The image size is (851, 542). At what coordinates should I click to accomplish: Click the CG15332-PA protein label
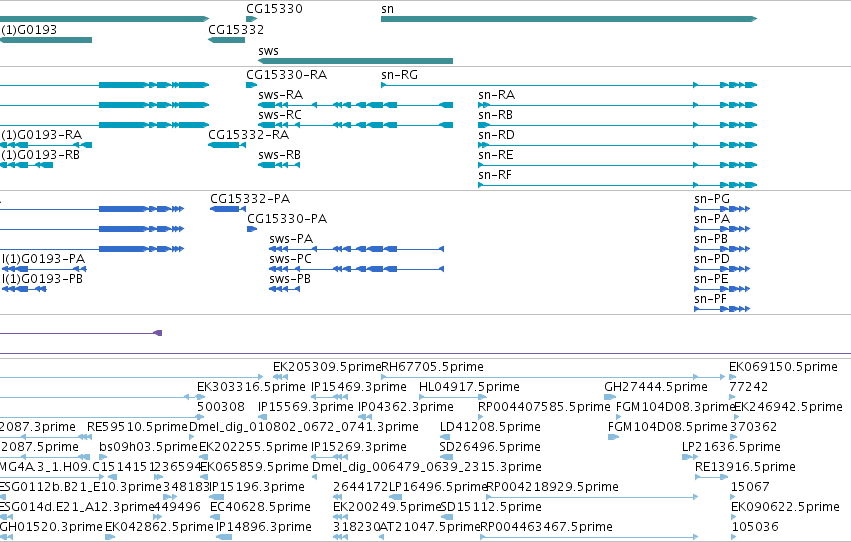click(250, 199)
